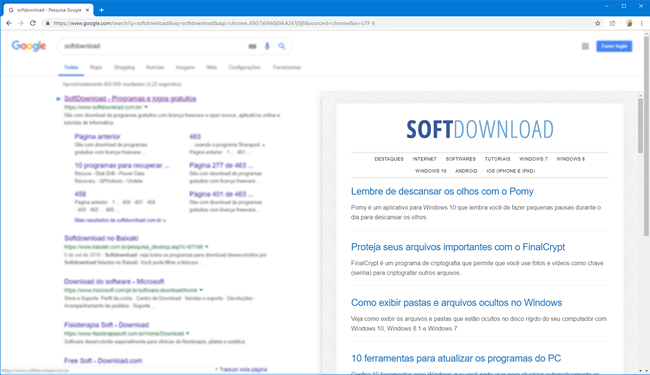Open the Chrome profile avatar
The height and width of the screenshot is (375, 650).
629,23
